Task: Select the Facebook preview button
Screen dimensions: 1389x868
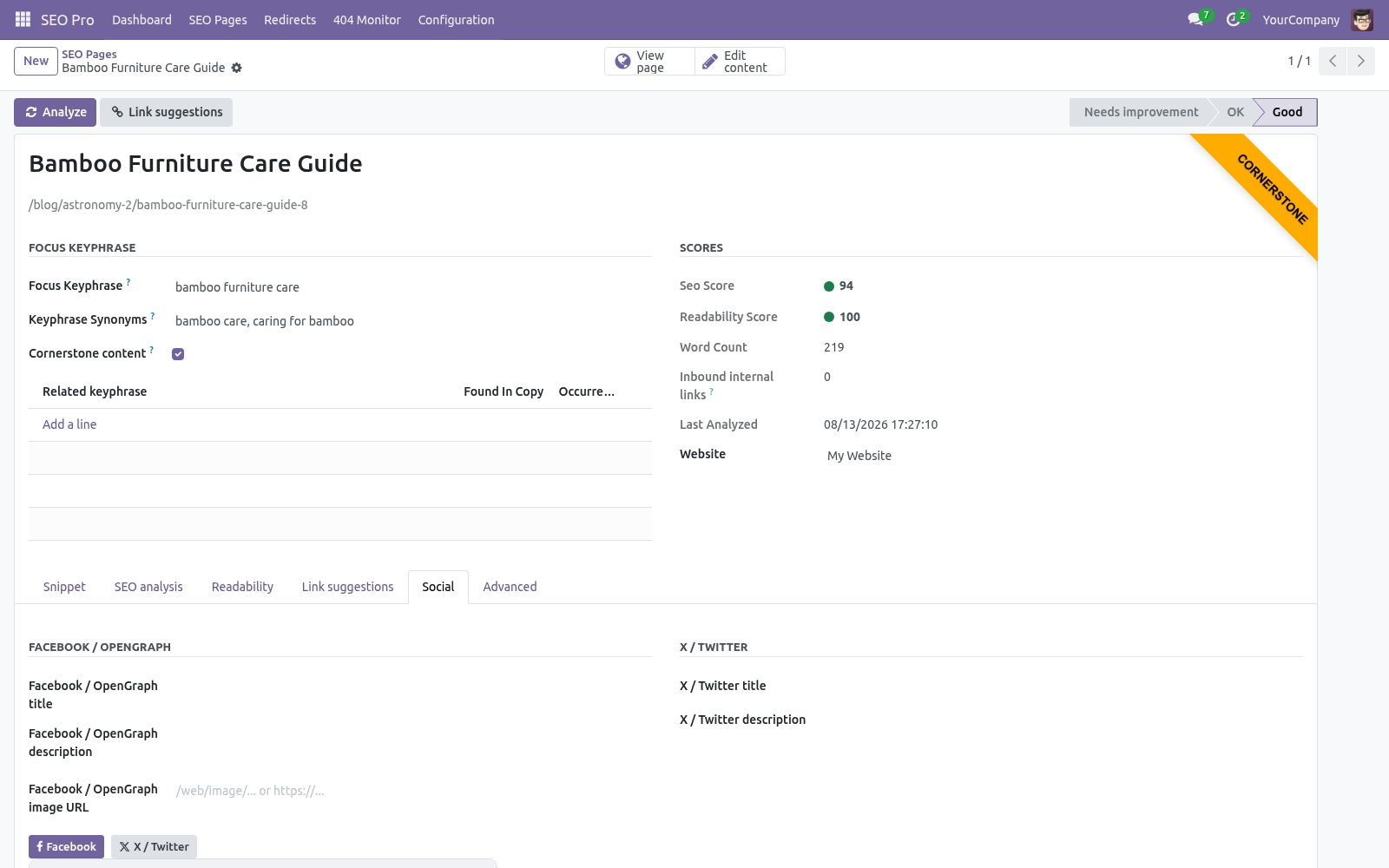Action: coord(66,847)
